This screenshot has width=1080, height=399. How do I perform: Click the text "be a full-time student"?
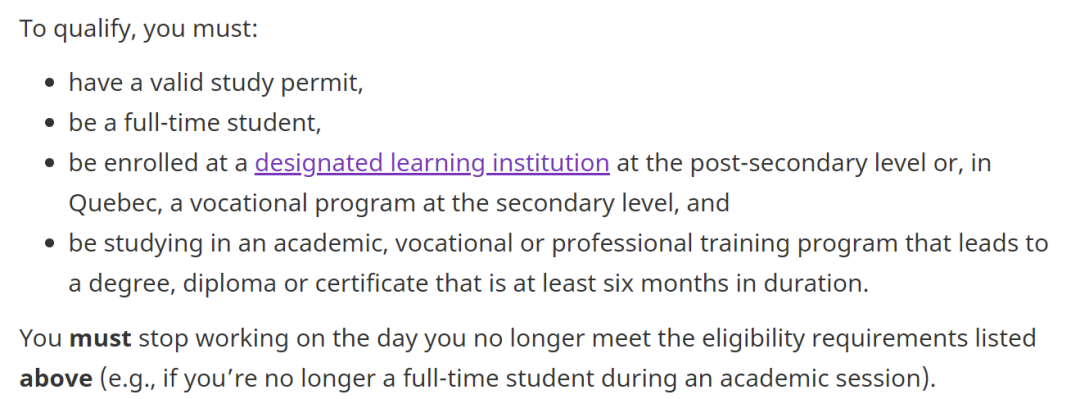192,123
